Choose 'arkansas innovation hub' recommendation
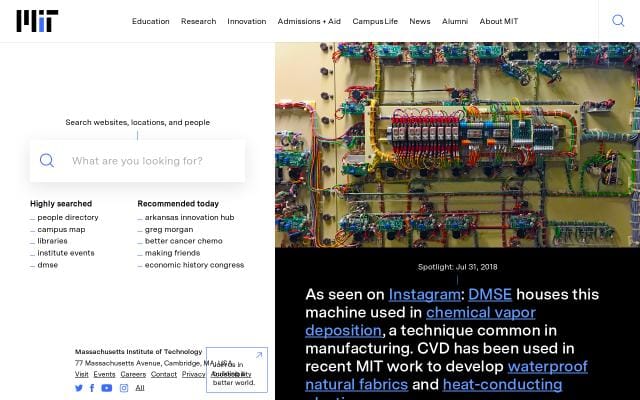This screenshot has height=400, width=640. coord(189,217)
